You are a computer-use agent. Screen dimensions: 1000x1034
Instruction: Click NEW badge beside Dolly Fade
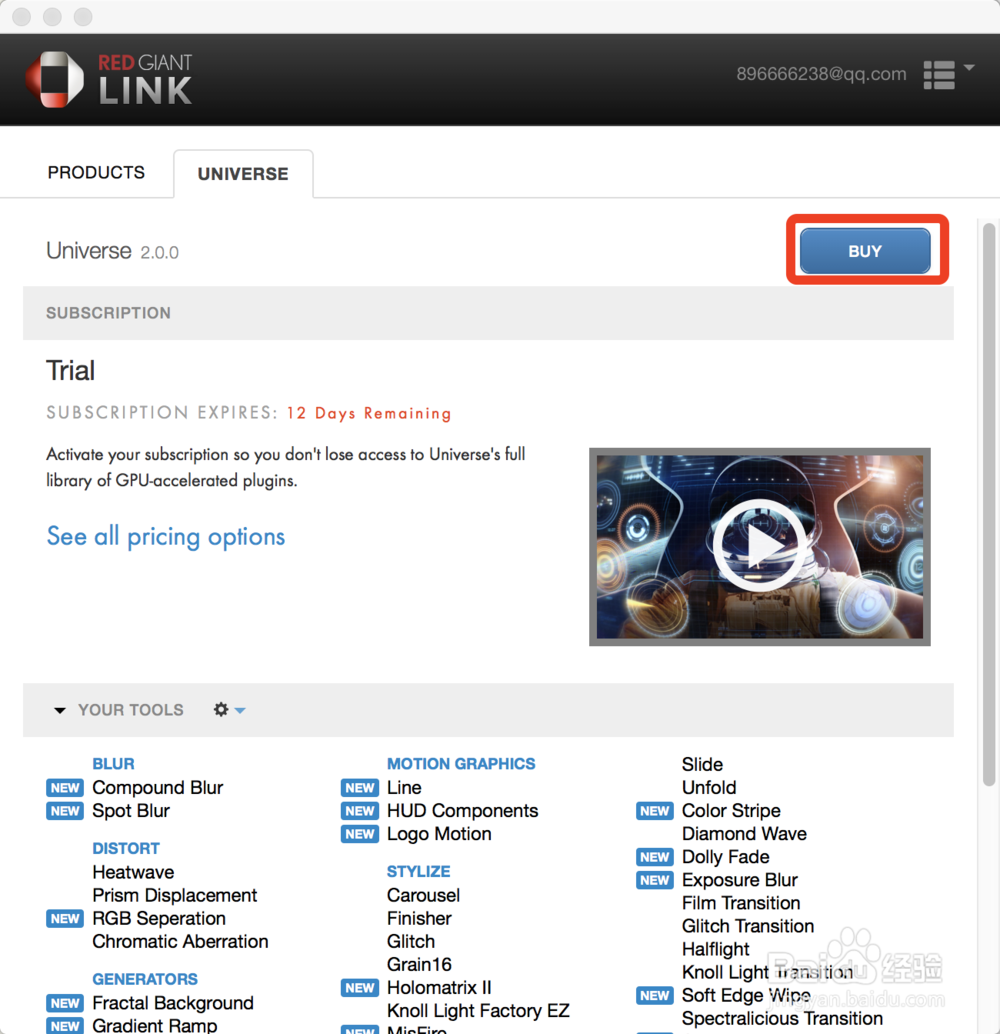[x=654, y=857]
